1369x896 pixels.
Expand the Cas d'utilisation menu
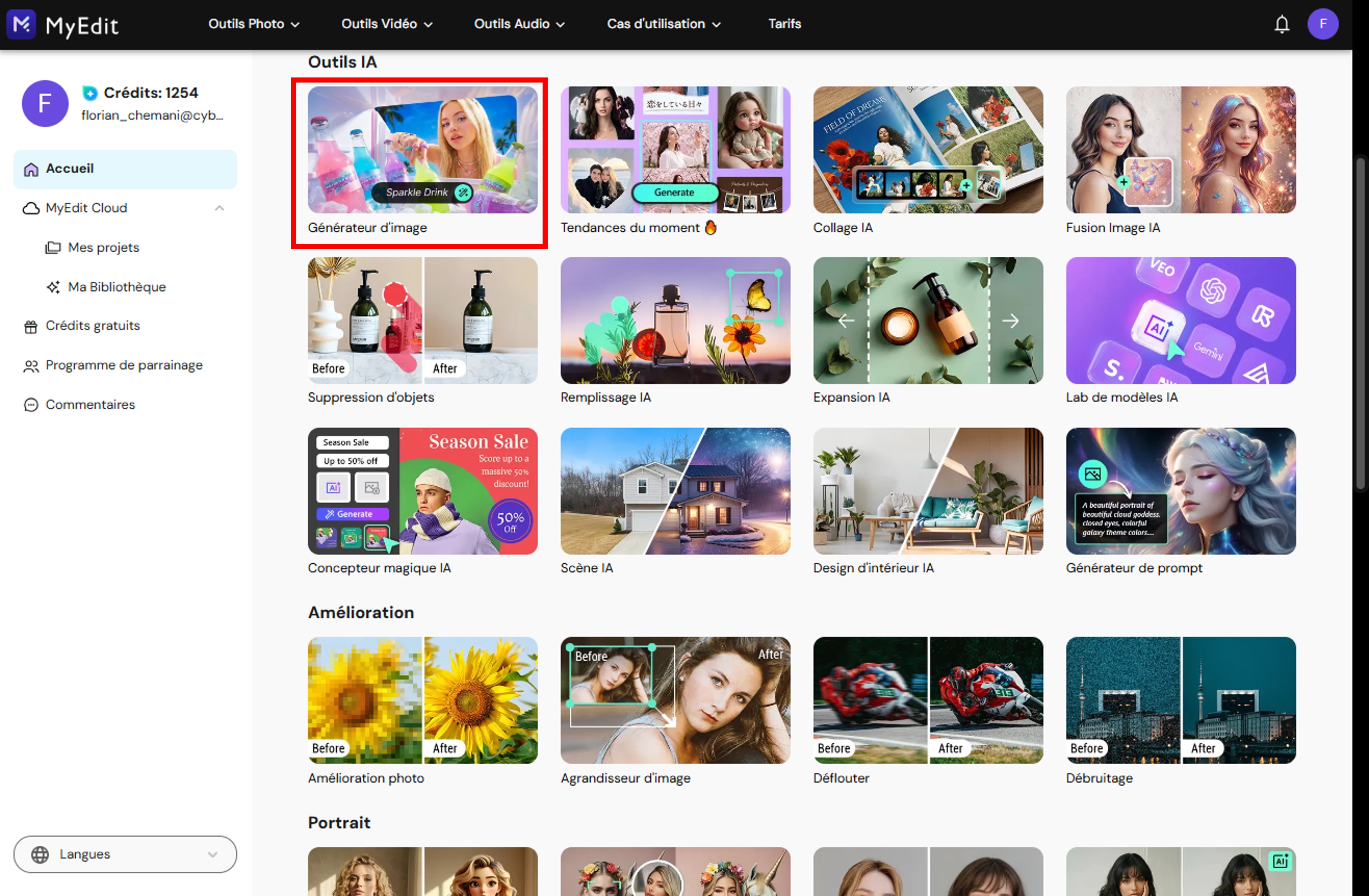tap(663, 24)
